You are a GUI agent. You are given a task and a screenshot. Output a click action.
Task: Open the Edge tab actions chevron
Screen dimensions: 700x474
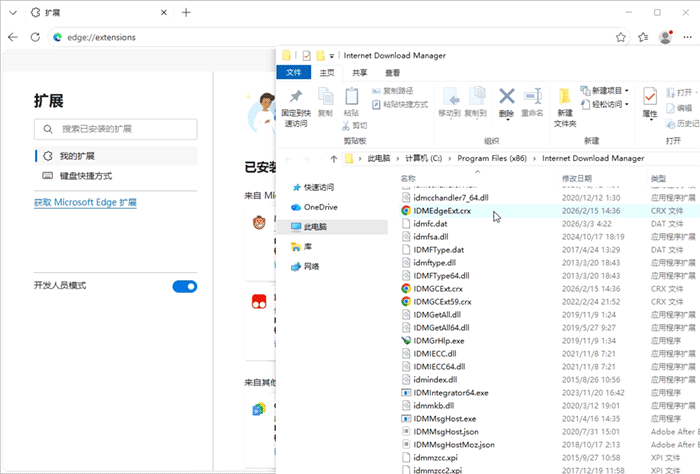coord(13,12)
